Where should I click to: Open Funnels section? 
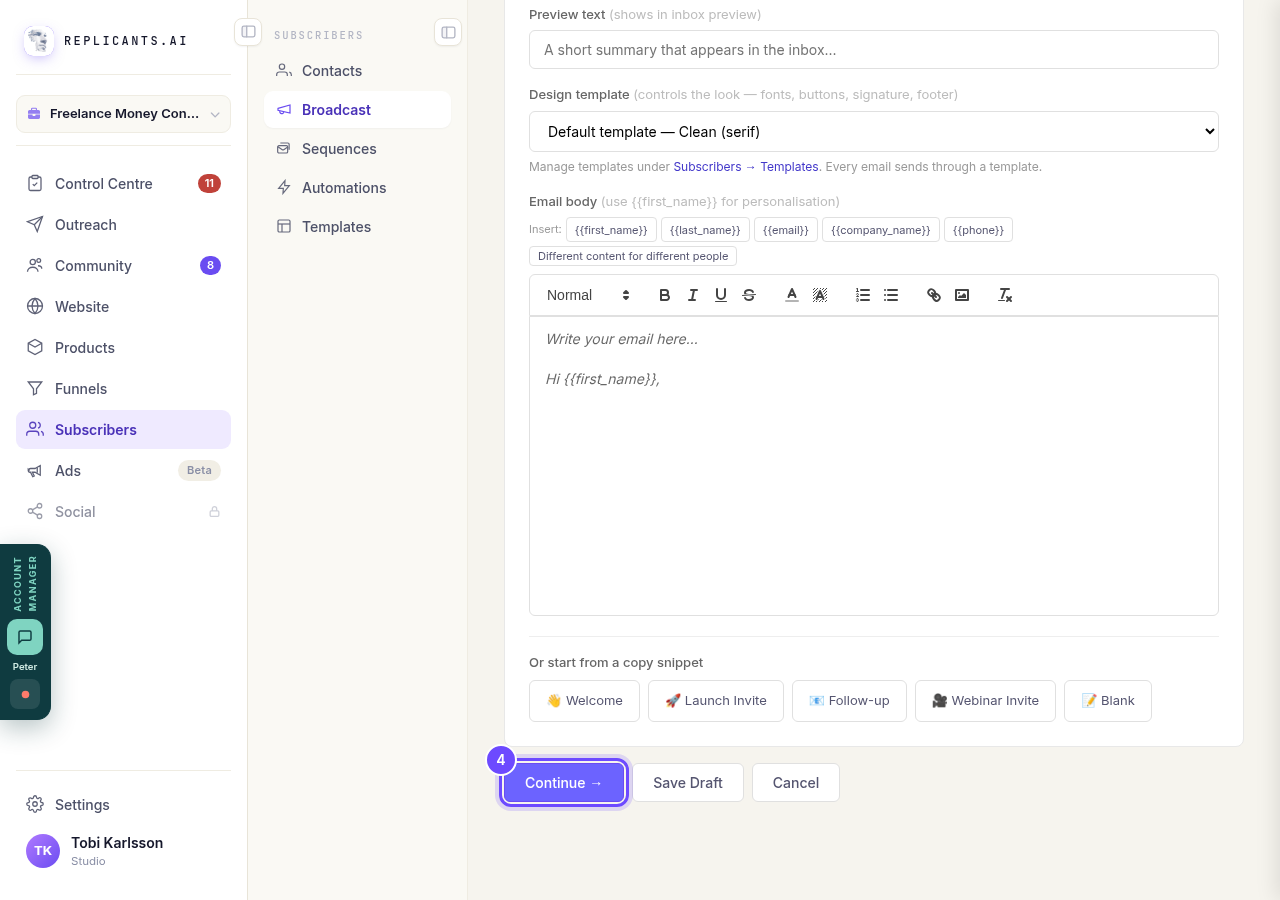[x=123, y=389]
